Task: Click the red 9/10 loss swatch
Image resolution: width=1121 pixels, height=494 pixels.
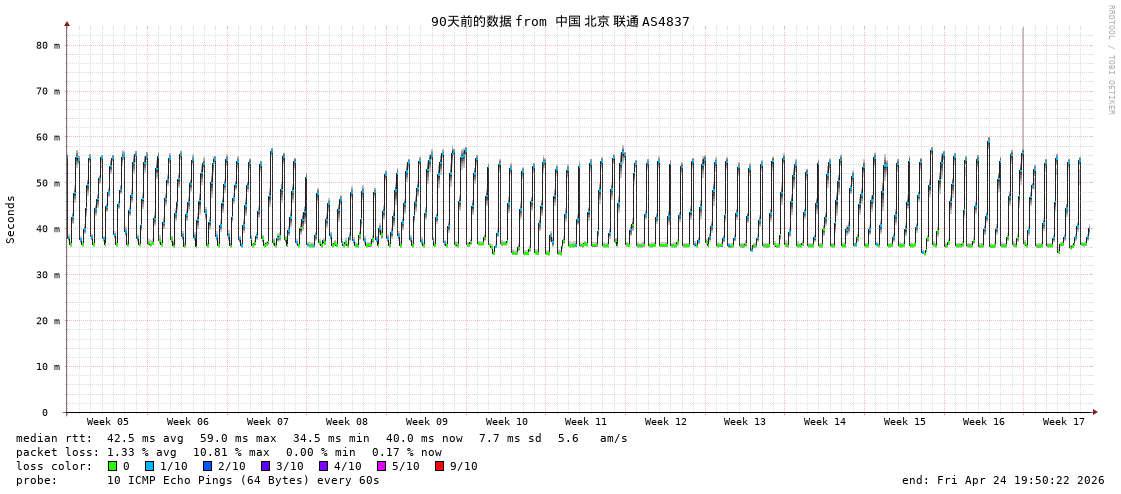Action: [440, 466]
